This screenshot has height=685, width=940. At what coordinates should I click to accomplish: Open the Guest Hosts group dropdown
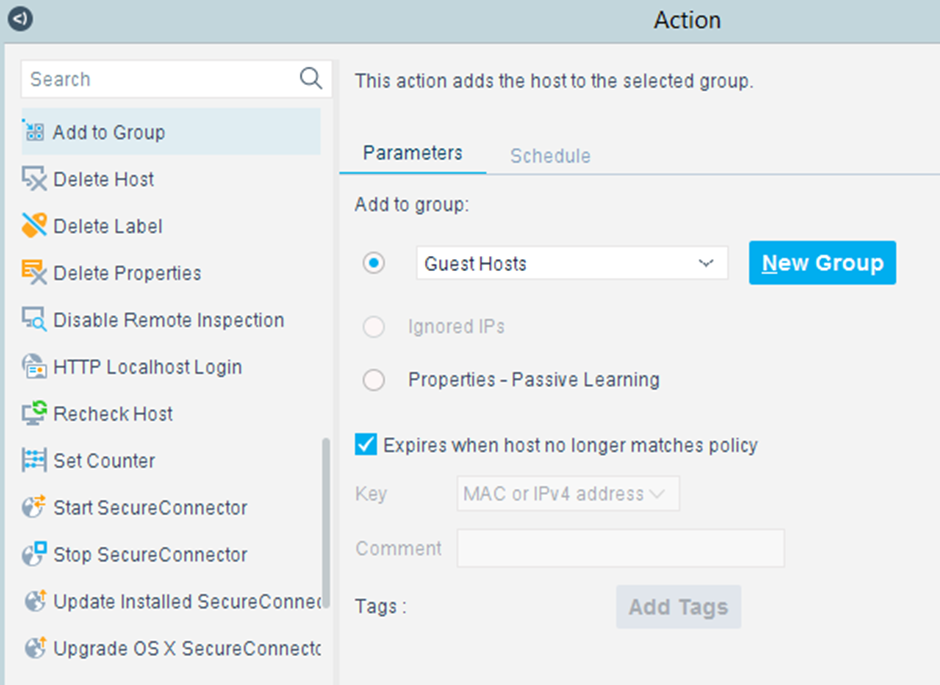click(572, 263)
